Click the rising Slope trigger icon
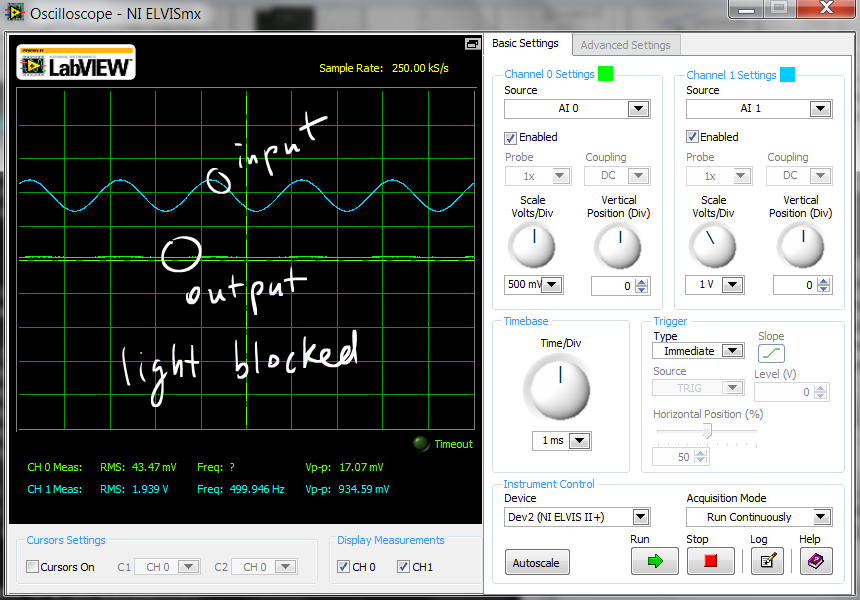860x600 pixels. coord(771,354)
